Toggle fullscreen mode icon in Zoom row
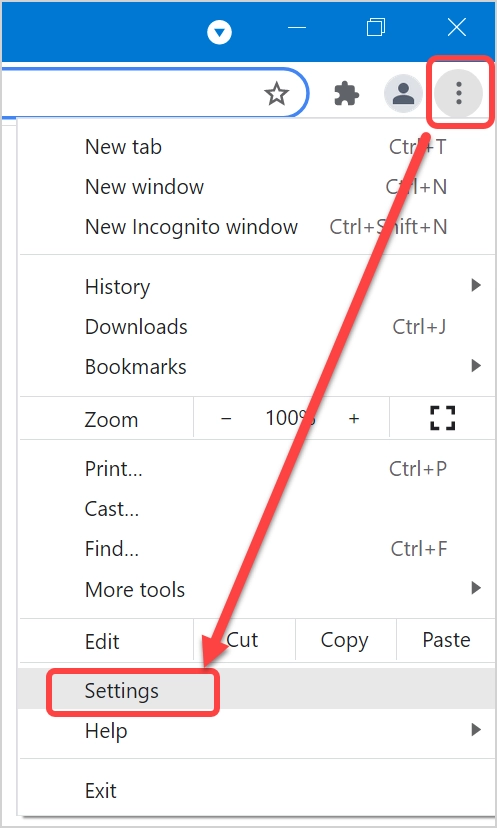This screenshot has height=828, width=497. coord(443,418)
